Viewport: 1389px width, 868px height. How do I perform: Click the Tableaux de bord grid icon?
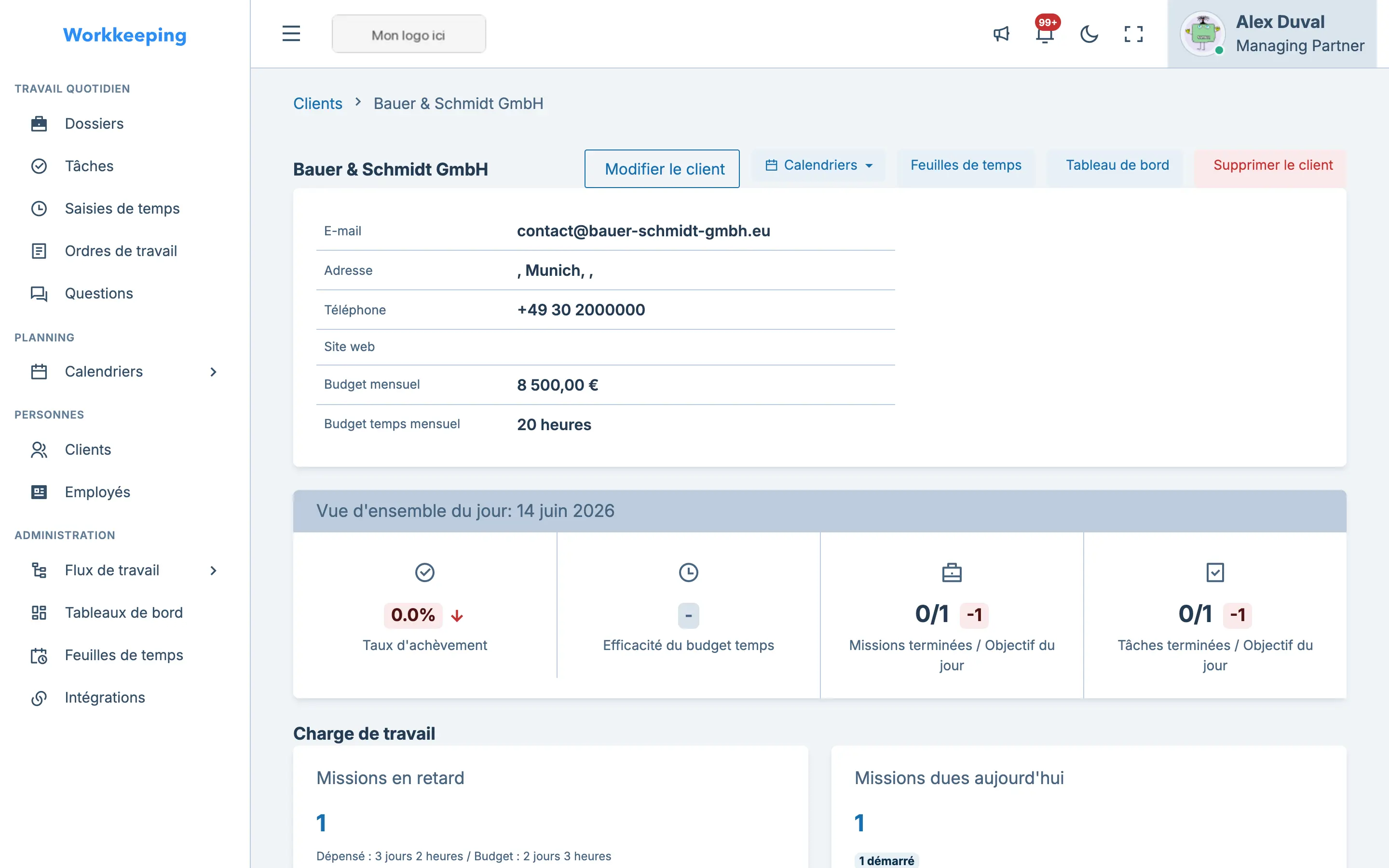39,613
